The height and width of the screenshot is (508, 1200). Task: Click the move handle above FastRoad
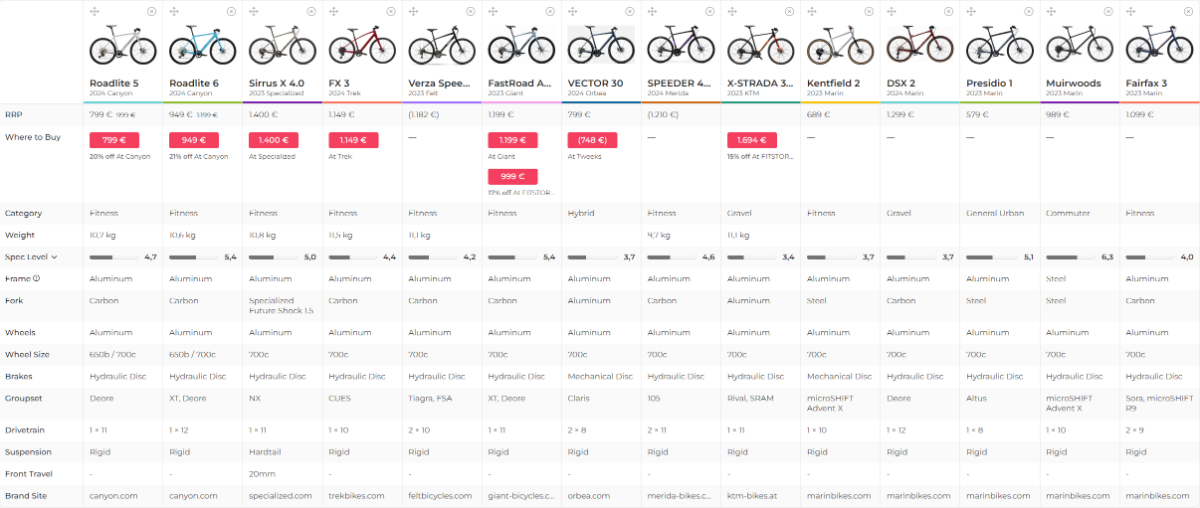click(x=492, y=11)
